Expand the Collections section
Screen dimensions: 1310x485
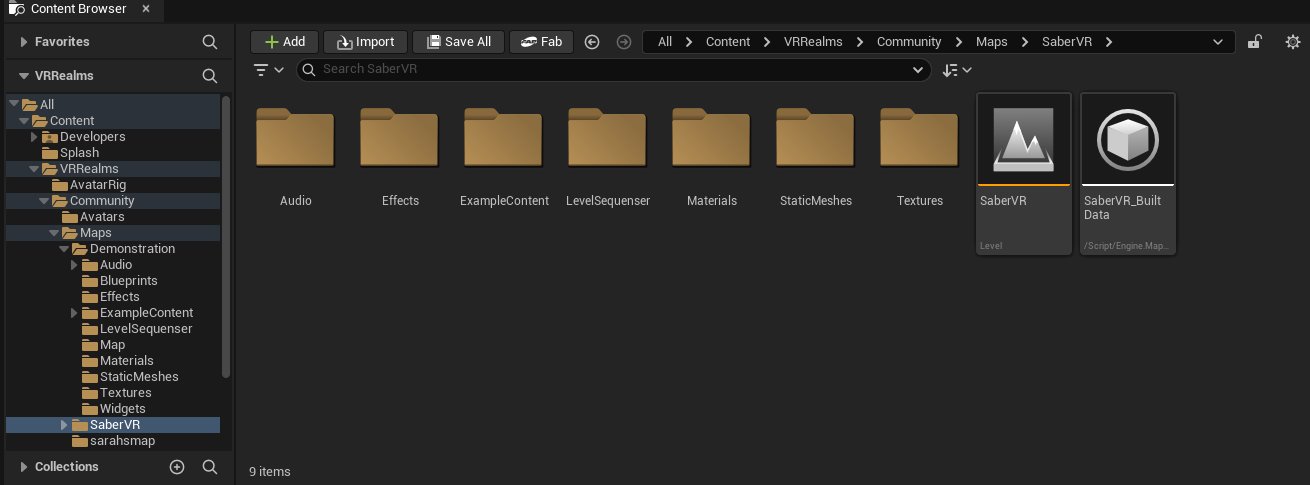(24, 467)
